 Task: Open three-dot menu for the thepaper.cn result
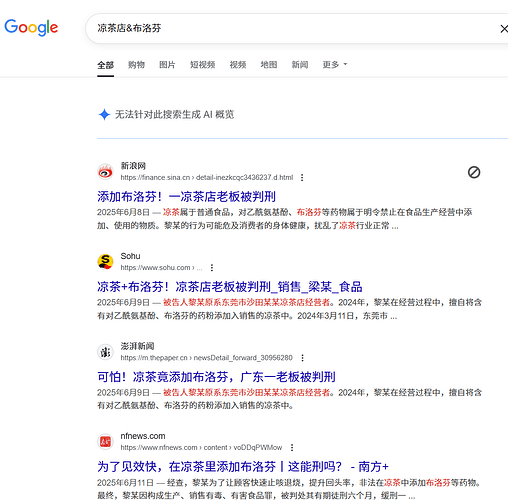[x=302, y=358]
